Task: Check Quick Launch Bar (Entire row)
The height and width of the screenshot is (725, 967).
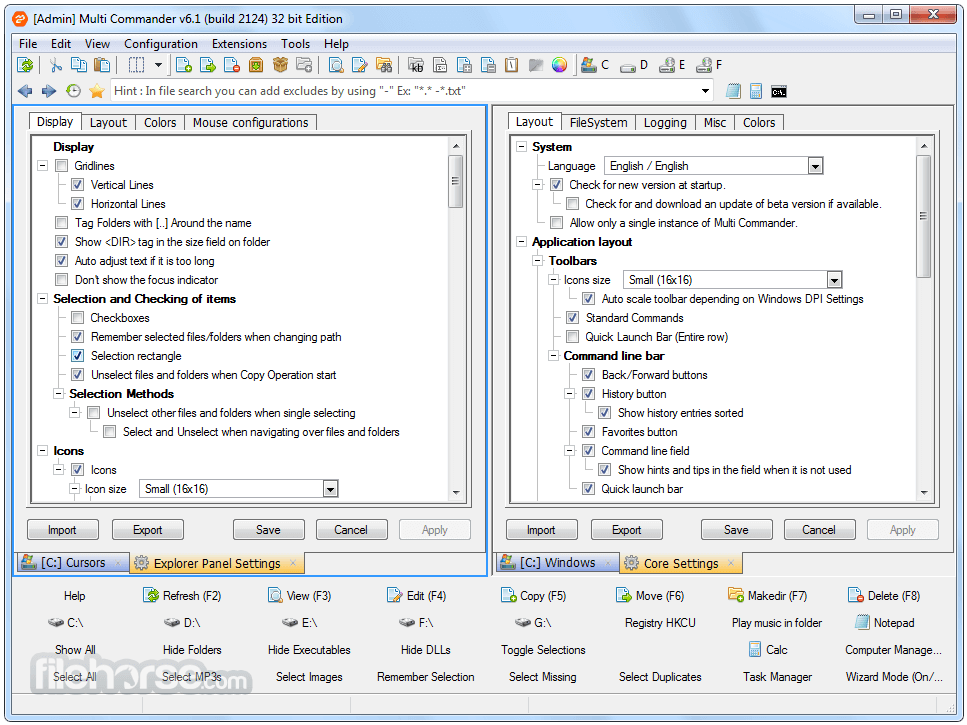Action: (x=572, y=337)
